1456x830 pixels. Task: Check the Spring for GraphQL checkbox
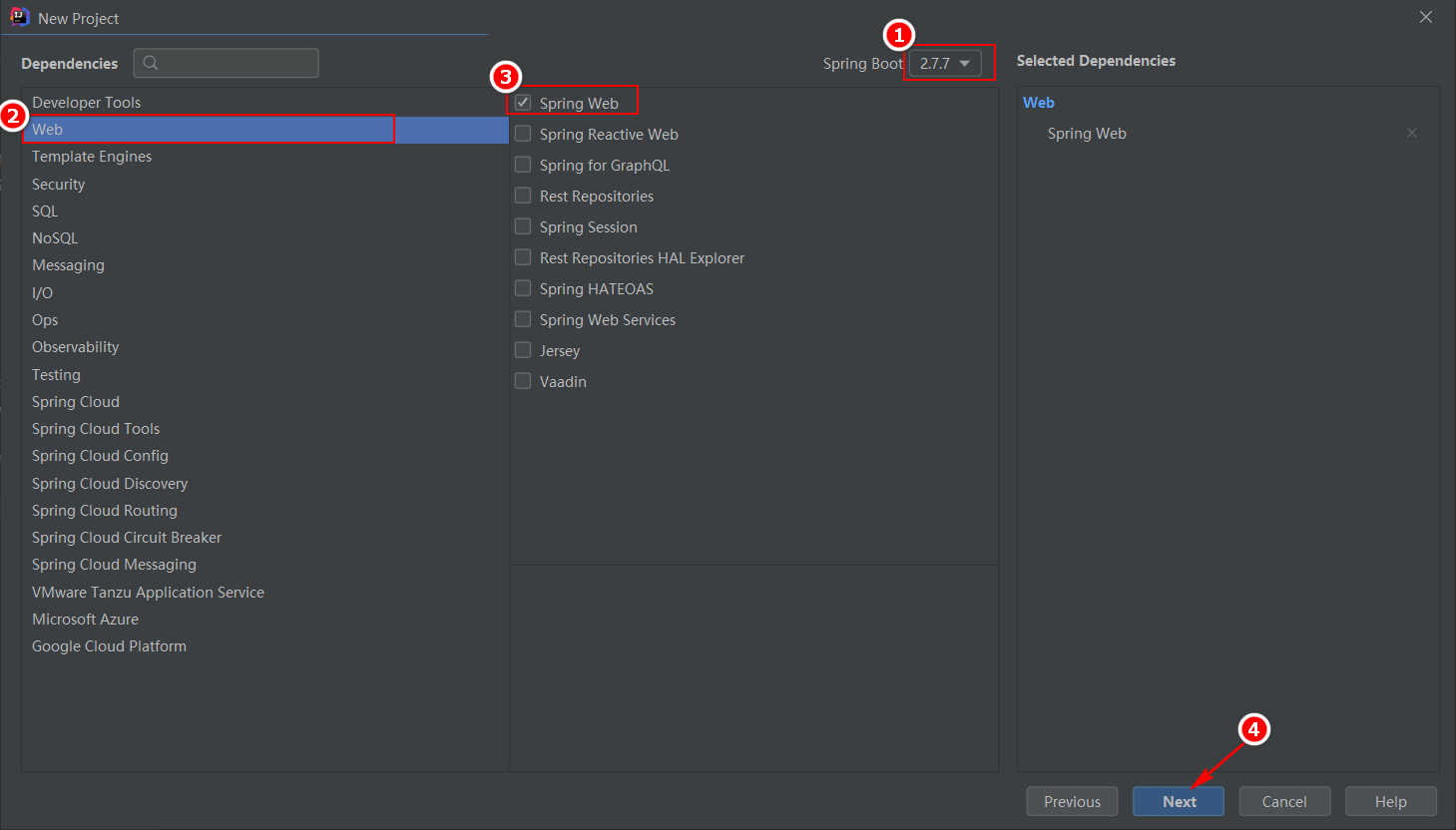click(x=523, y=165)
